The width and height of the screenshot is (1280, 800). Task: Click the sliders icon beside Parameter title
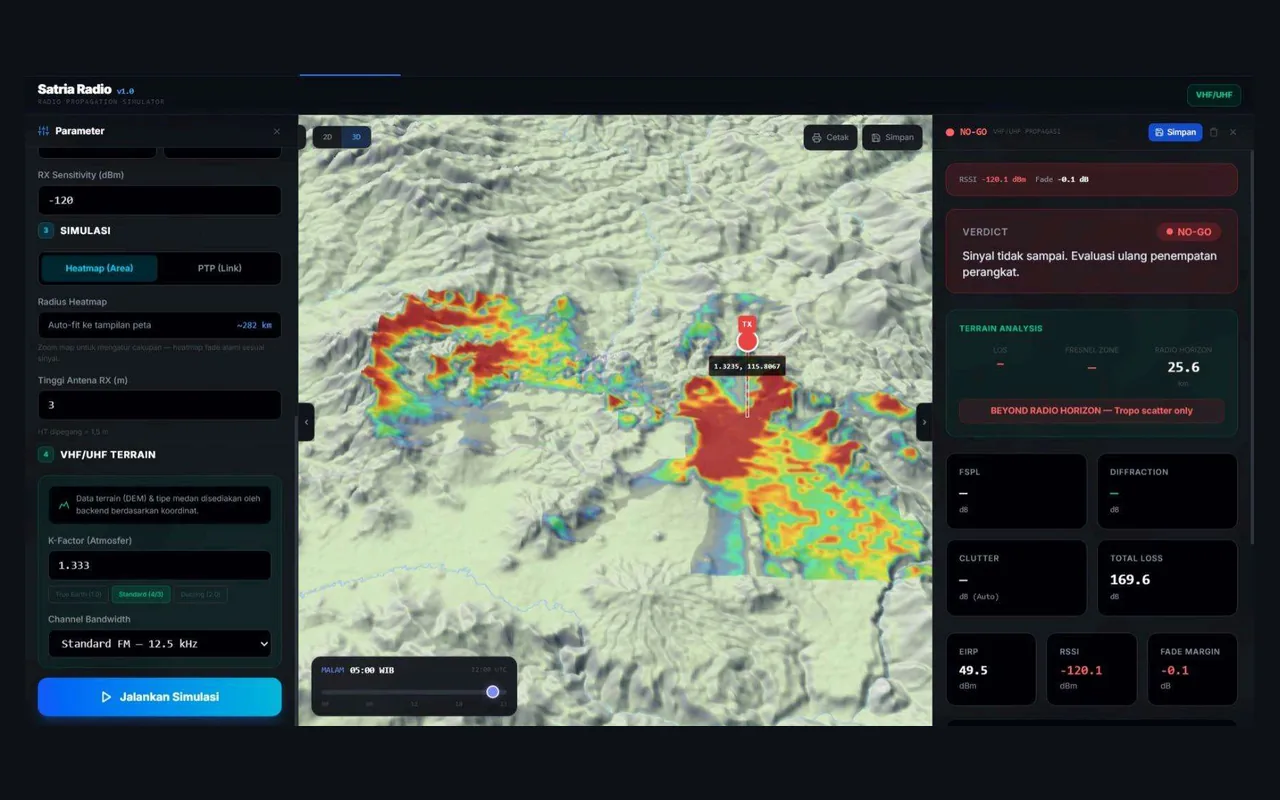tap(44, 131)
